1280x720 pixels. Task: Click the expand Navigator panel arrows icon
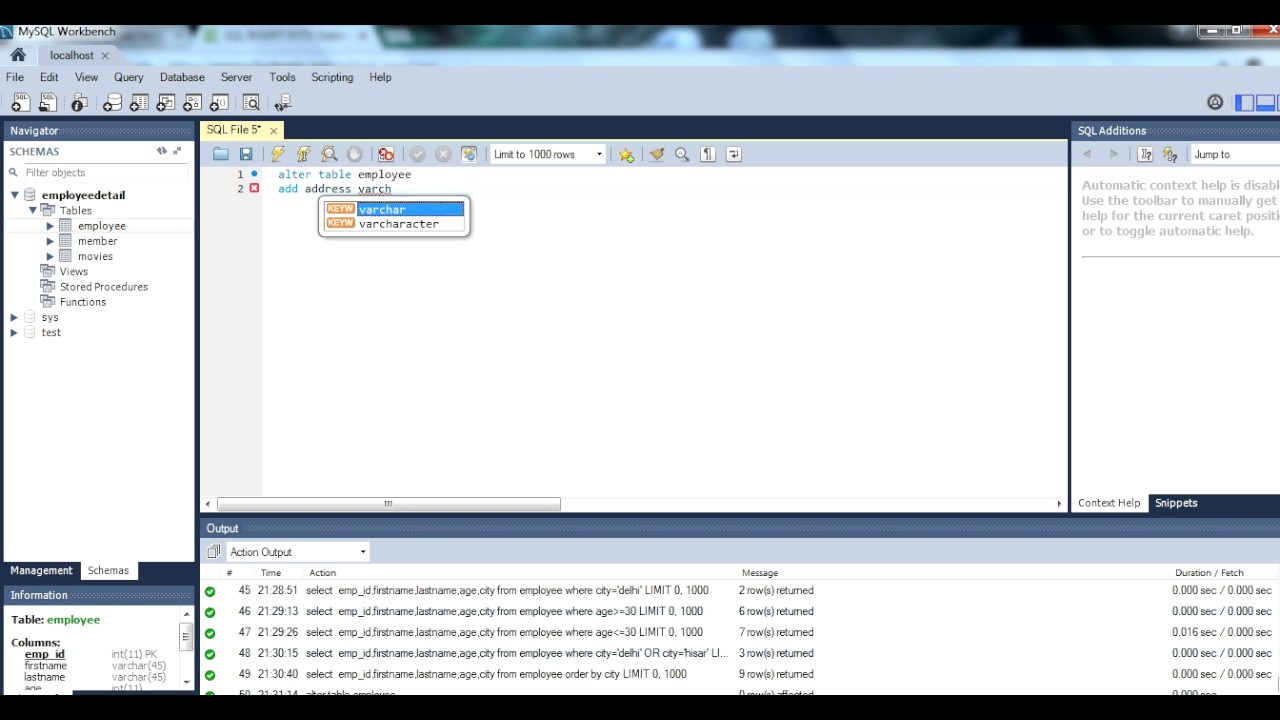click(177, 151)
